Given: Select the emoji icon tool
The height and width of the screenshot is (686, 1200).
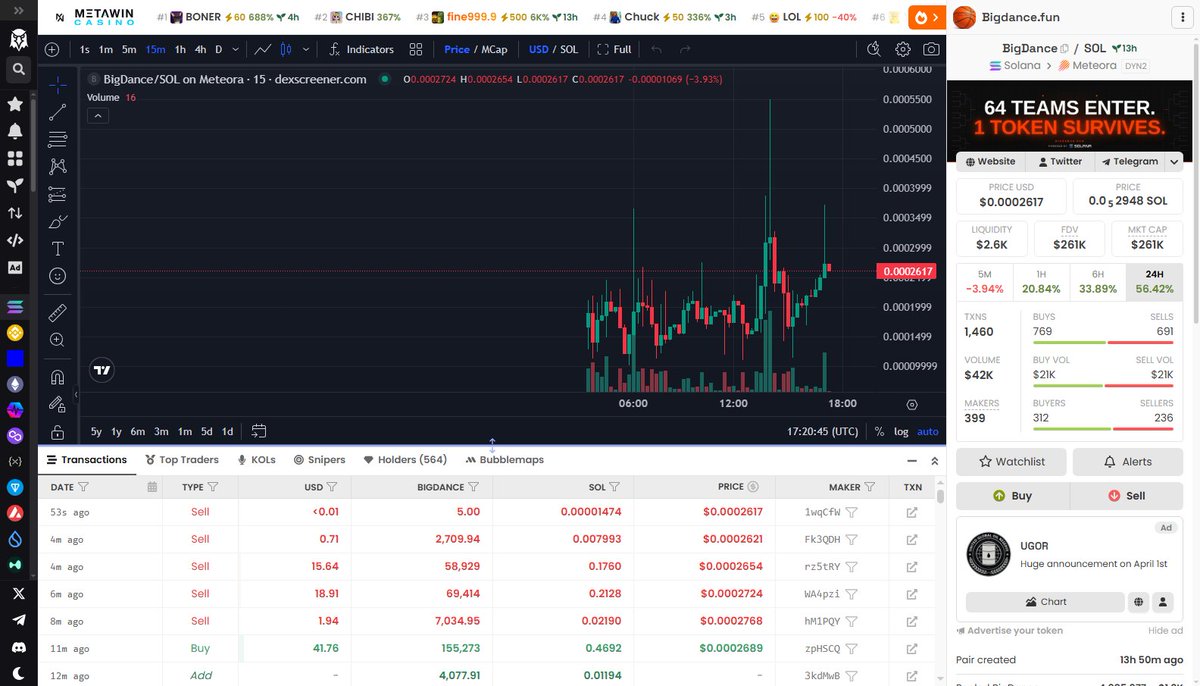Looking at the screenshot, I should tap(57, 276).
